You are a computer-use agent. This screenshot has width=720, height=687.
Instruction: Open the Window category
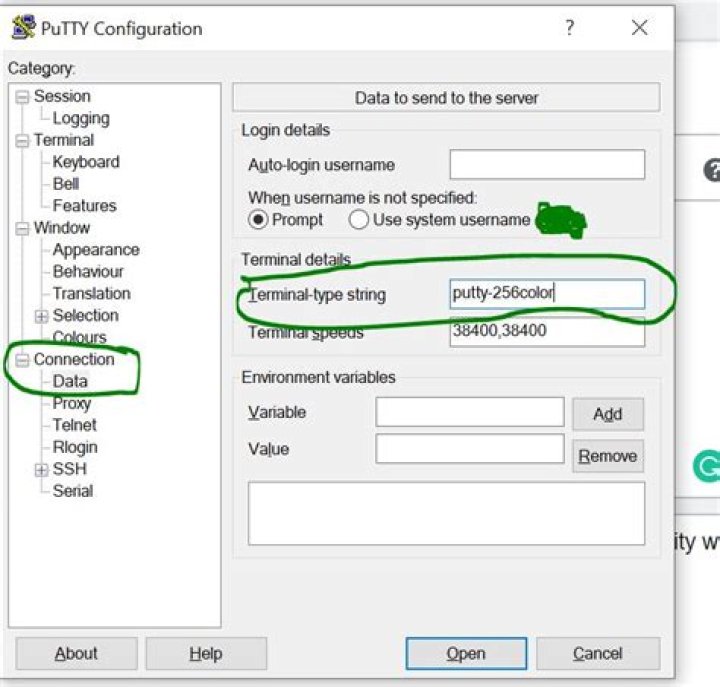pos(62,228)
